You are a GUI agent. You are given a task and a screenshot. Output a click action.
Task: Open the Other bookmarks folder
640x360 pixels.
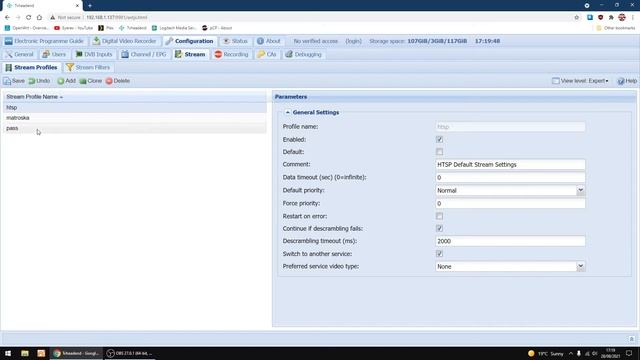[x=616, y=28]
